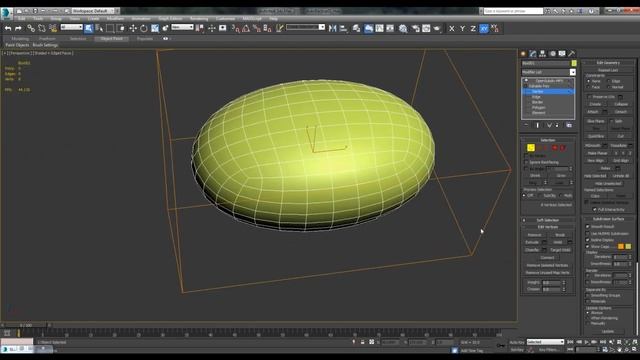Click the keyword search field in title bar
The image size is (640, 360).
coord(513,11)
